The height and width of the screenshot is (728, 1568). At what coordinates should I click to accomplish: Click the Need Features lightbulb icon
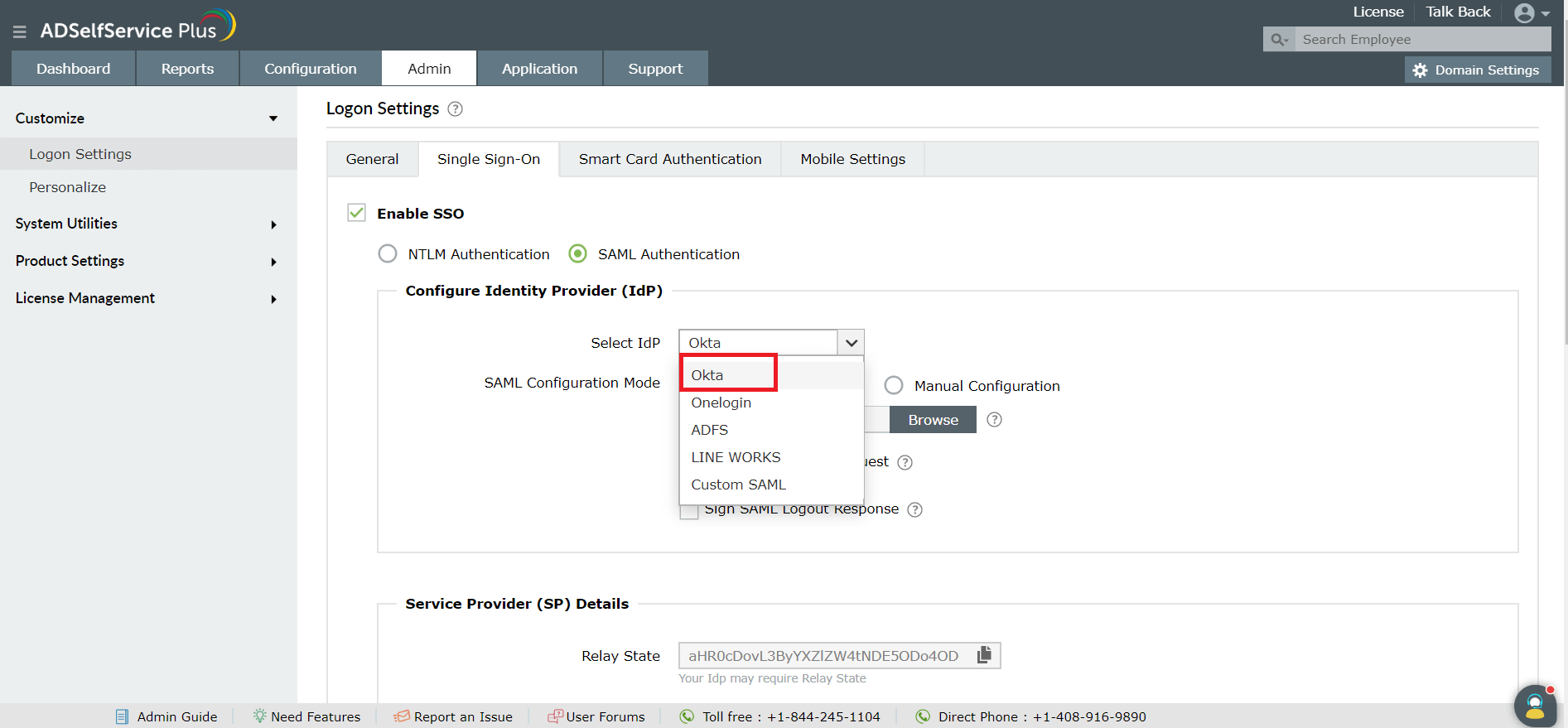pyautogui.click(x=260, y=716)
